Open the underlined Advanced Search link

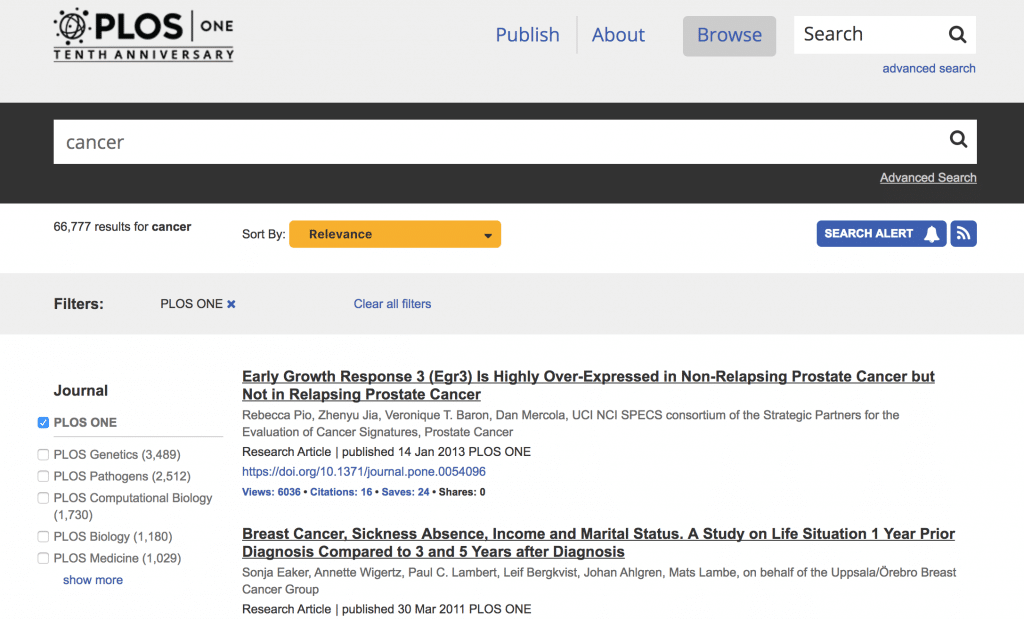click(928, 178)
